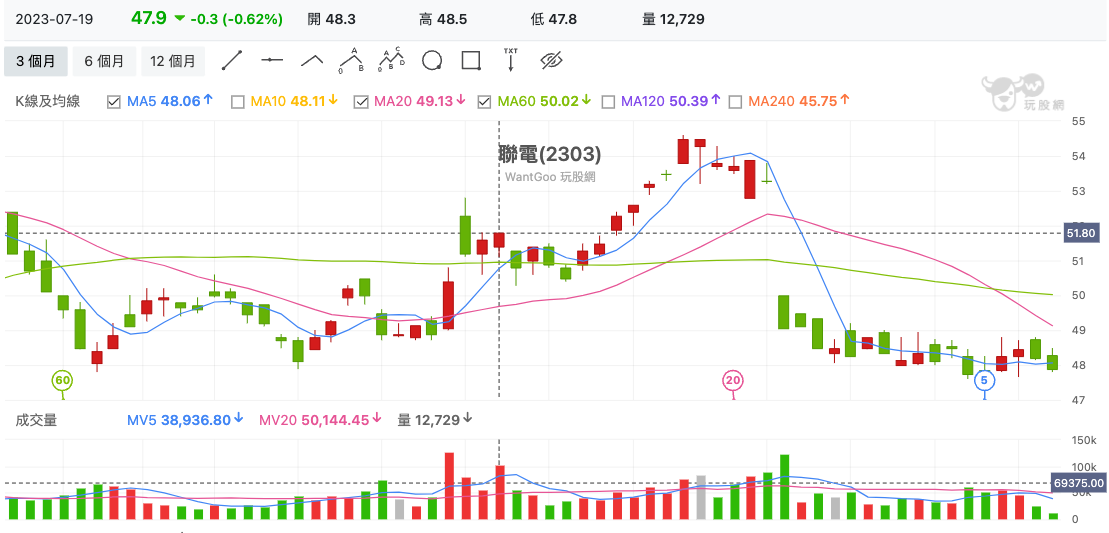Click the 聯電(2303) chart title
The width and height of the screenshot is (1109, 533).
click(550, 153)
